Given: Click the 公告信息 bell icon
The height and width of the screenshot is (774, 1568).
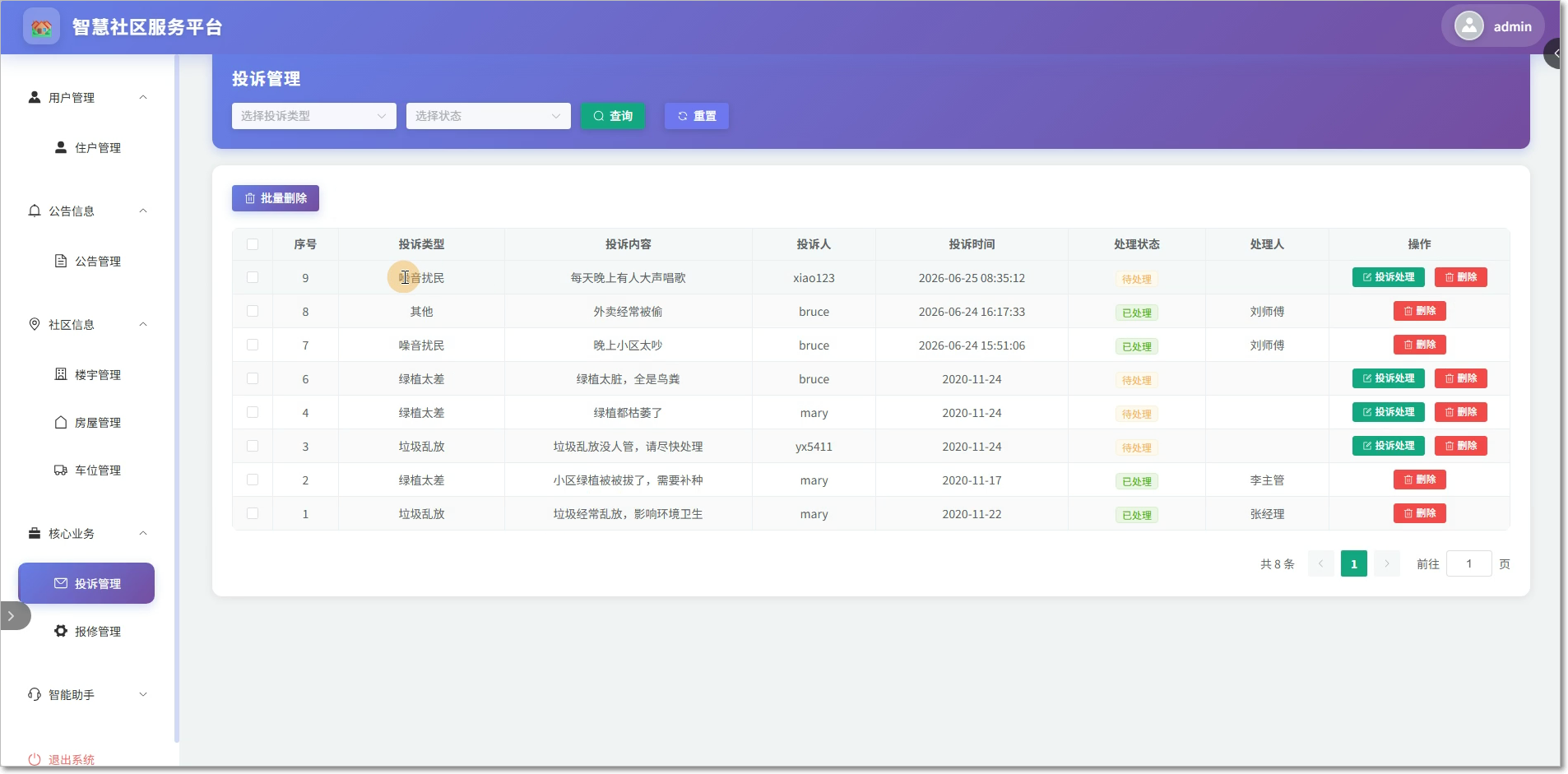Looking at the screenshot, I should (x=35, y=211).
